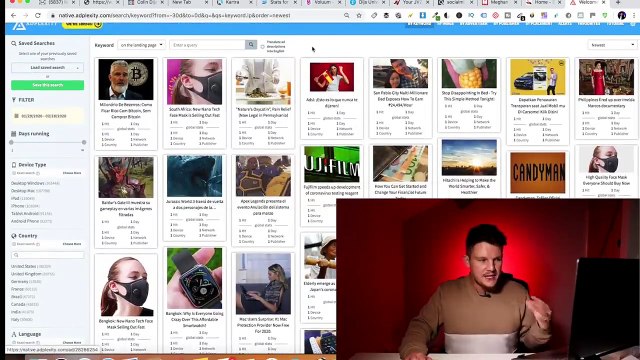Image resolution: width=640 pixels, height=360 pixels.
Task: Bookmark this page with the star icon
Action: [359, 16]
